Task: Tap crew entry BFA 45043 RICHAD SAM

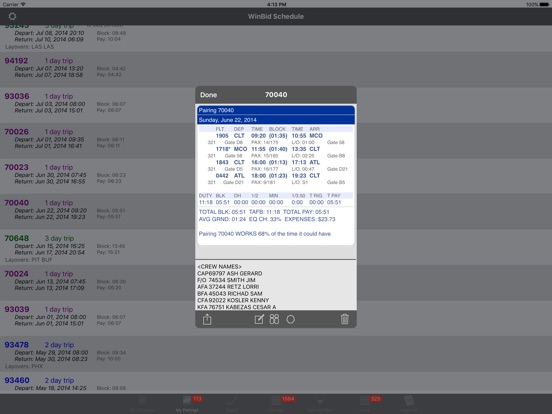Action: 230,293
